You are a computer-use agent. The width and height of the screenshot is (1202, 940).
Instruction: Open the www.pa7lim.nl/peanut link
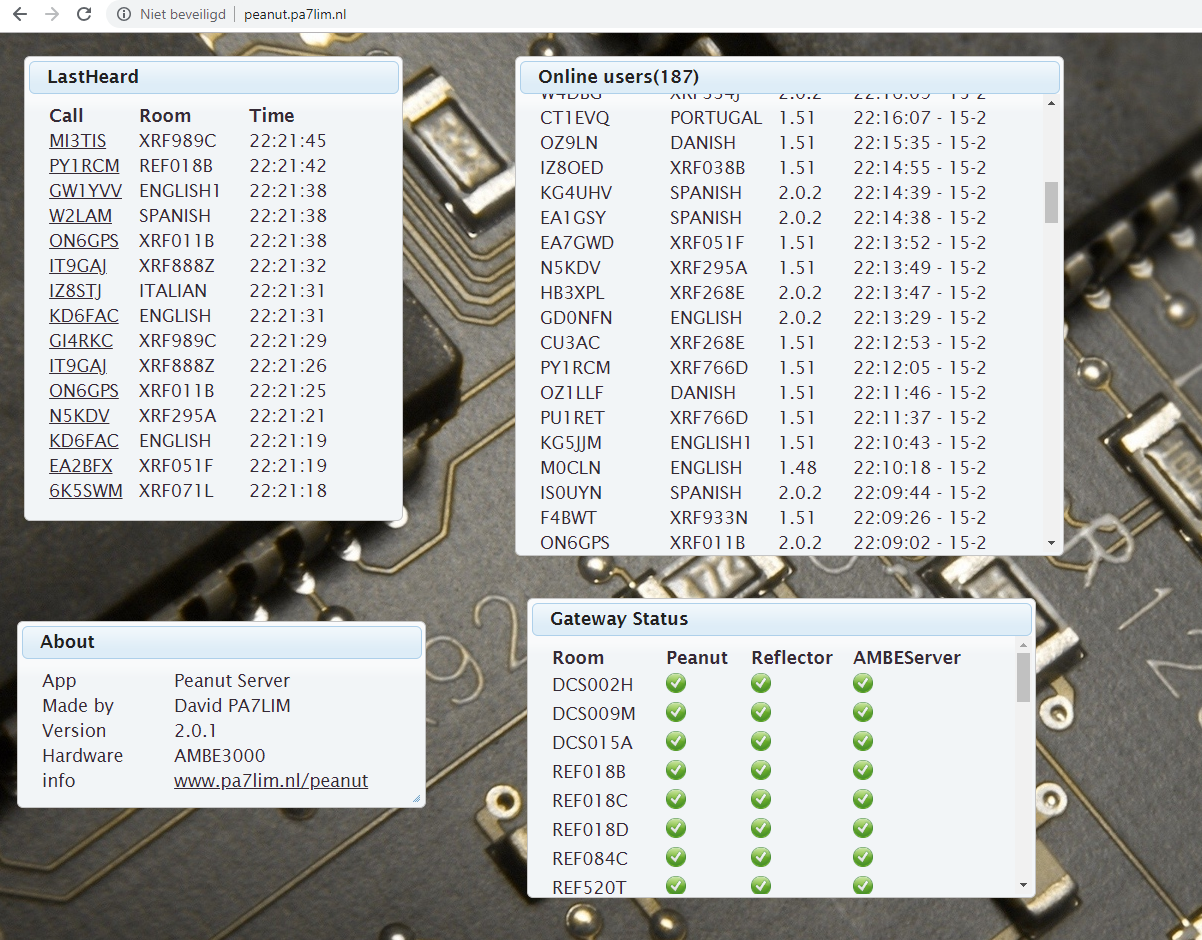pos(271,781)
